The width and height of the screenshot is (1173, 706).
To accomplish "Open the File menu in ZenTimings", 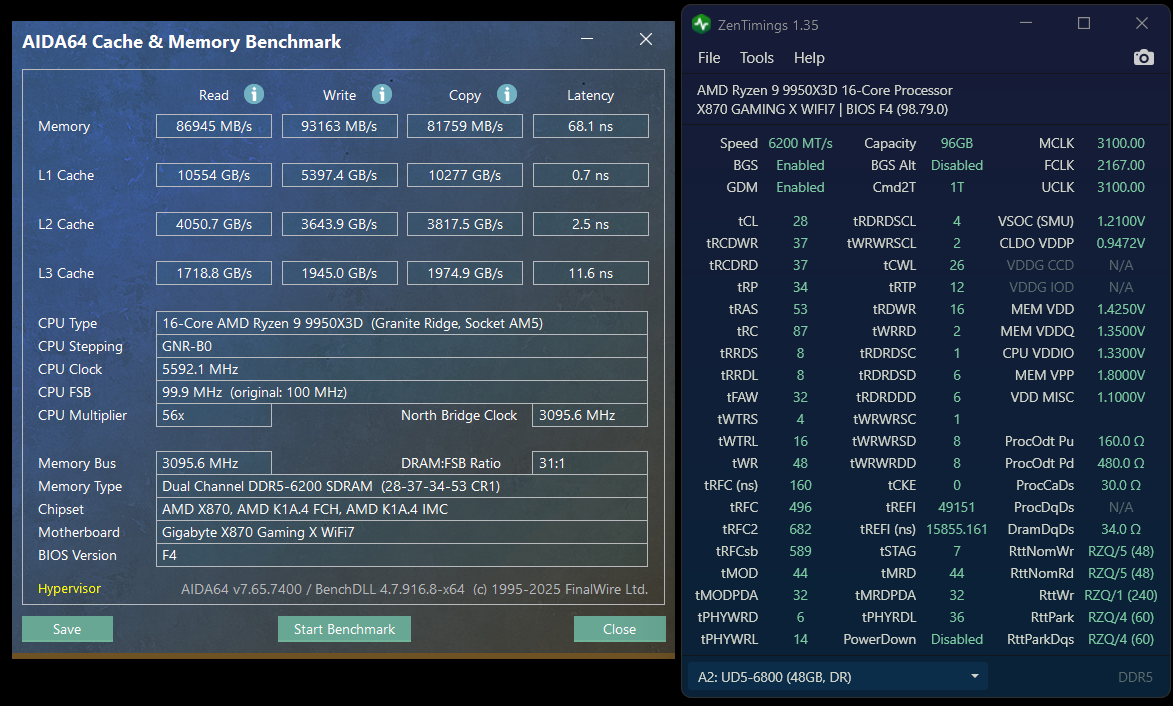I will click(x=708, y=58).
